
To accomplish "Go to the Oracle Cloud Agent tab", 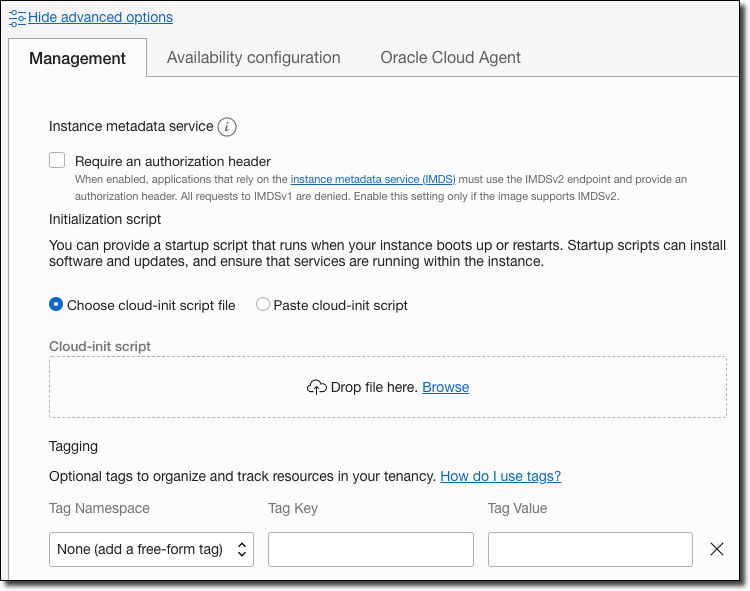I will click(450, 58).
